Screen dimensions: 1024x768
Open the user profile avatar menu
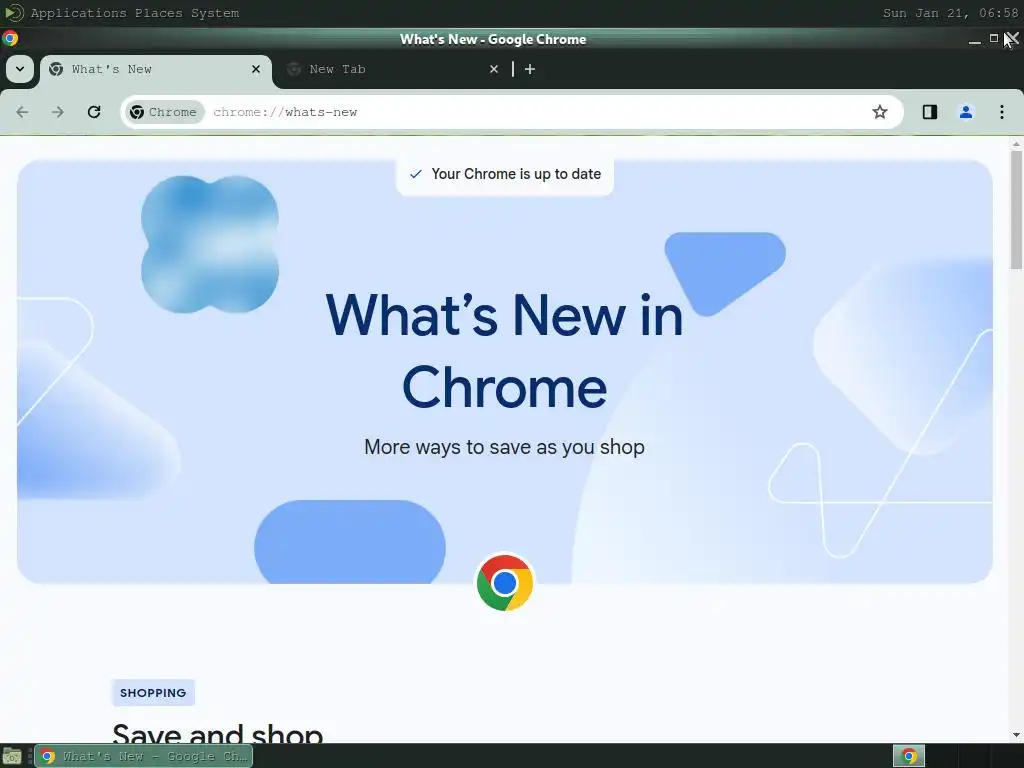[966, 112]
